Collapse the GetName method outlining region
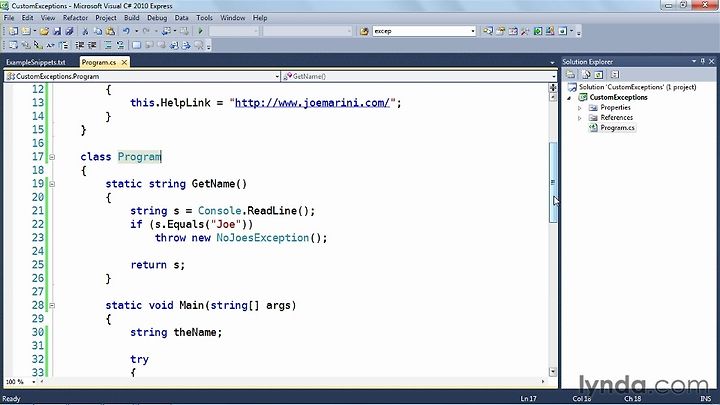The height and width of the screenshot is (405, 720). tap(52, 184)
